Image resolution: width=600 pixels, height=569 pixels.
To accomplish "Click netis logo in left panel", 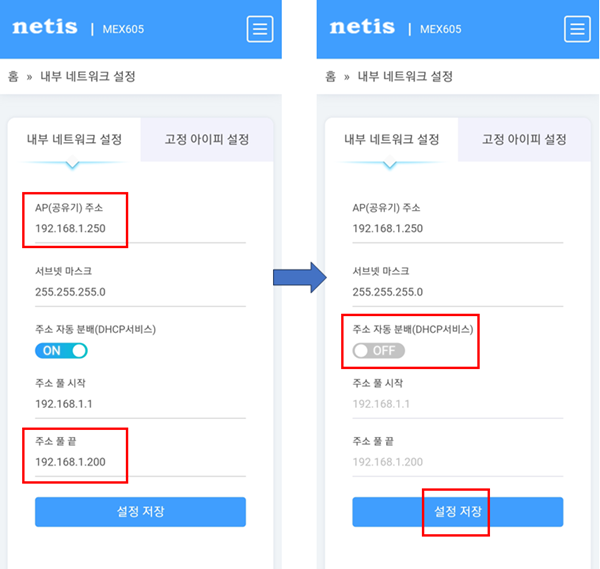I will coord(45,27).
